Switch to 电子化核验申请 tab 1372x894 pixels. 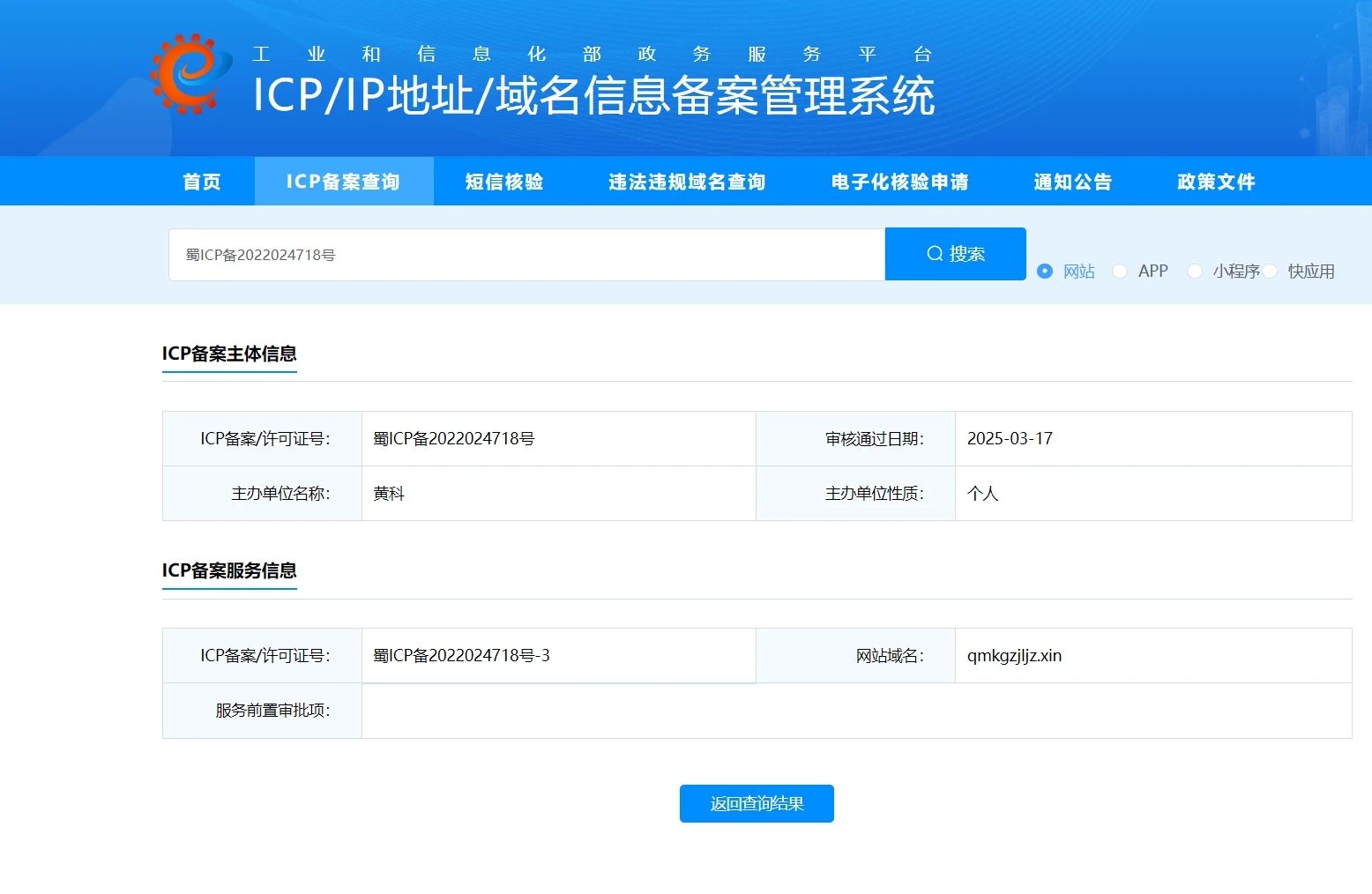pos(899,182)
